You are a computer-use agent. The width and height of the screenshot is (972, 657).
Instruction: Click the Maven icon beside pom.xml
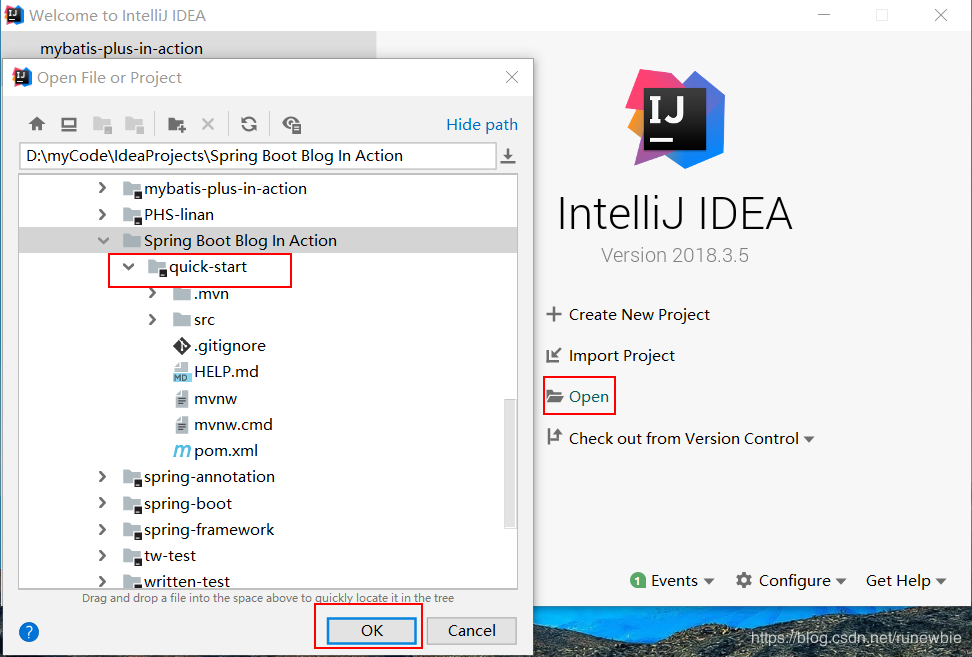(182, 451)
